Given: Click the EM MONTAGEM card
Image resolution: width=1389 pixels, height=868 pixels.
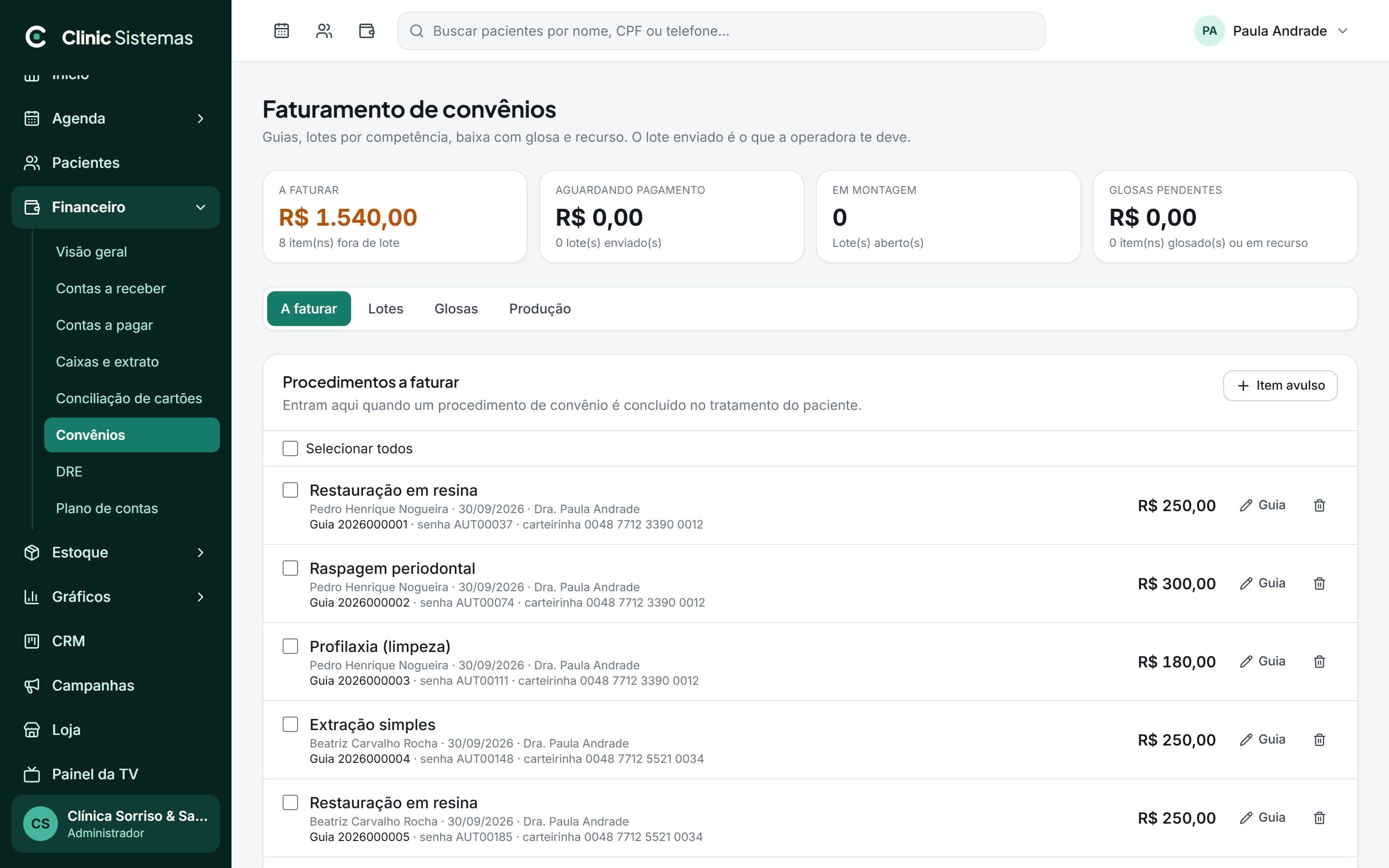Looking at the screenshot, I should coord(948,217).
